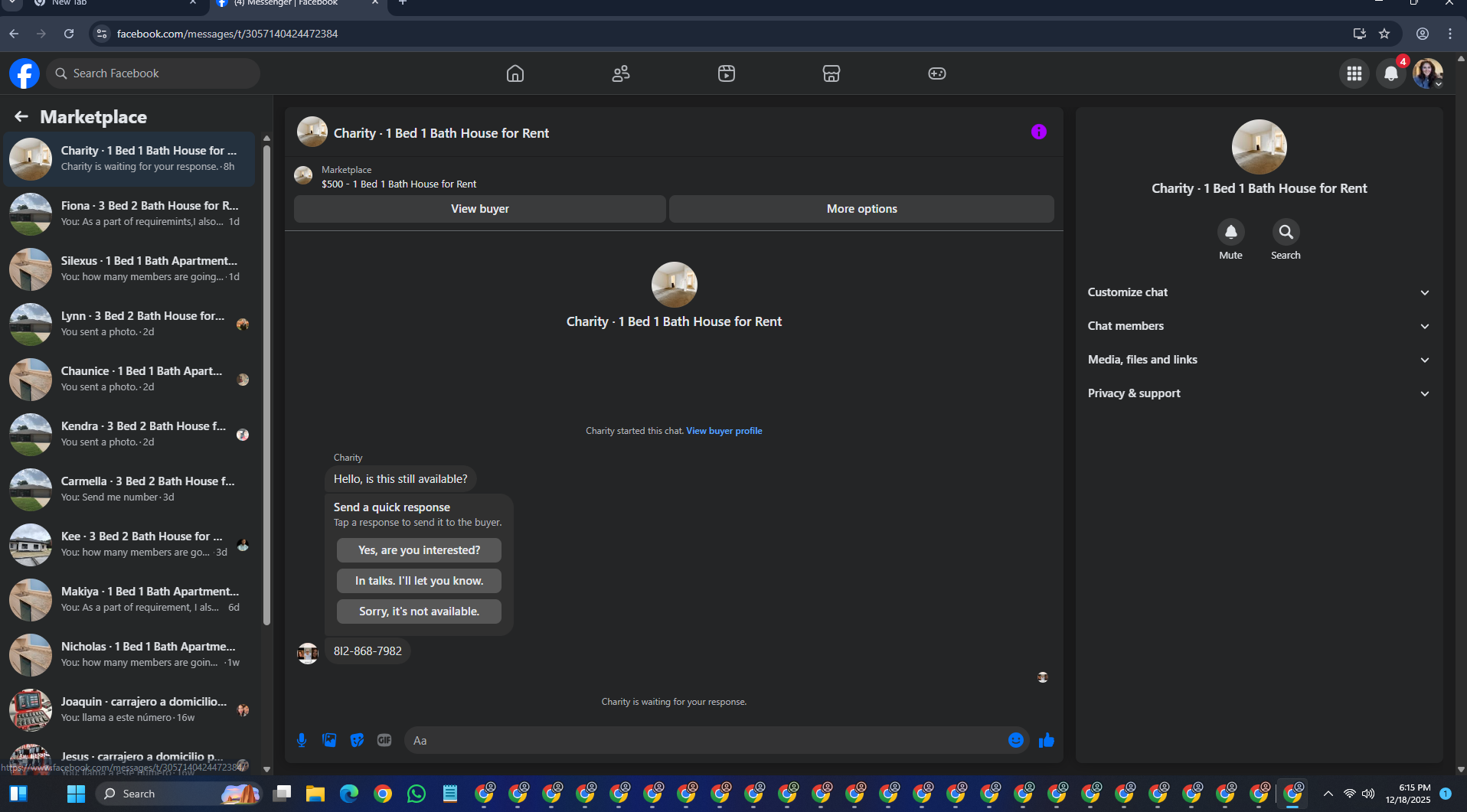
Task: Search within the conversation
Action: click(x=1286, y=232)
